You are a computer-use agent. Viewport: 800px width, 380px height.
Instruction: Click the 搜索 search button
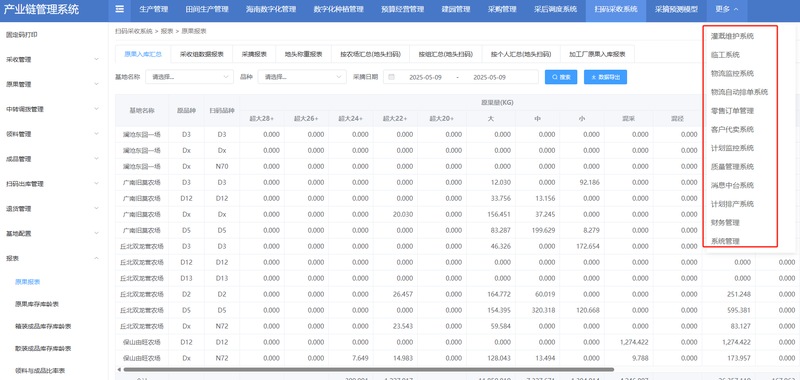(561, 77)
